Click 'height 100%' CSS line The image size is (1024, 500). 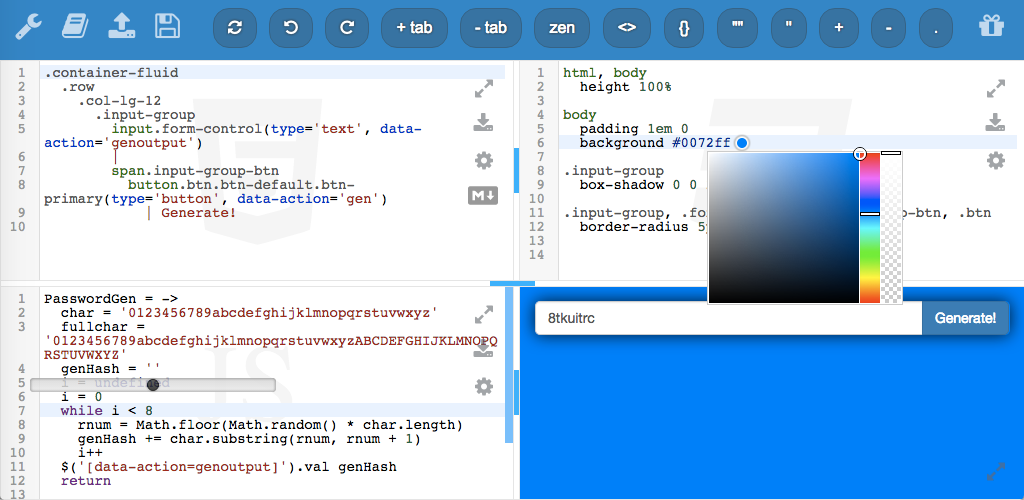click(x=626, y=87)
